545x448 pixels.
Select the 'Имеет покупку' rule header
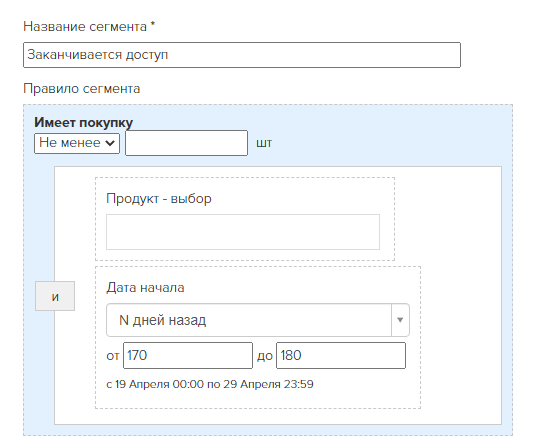(x=83, y=122)
